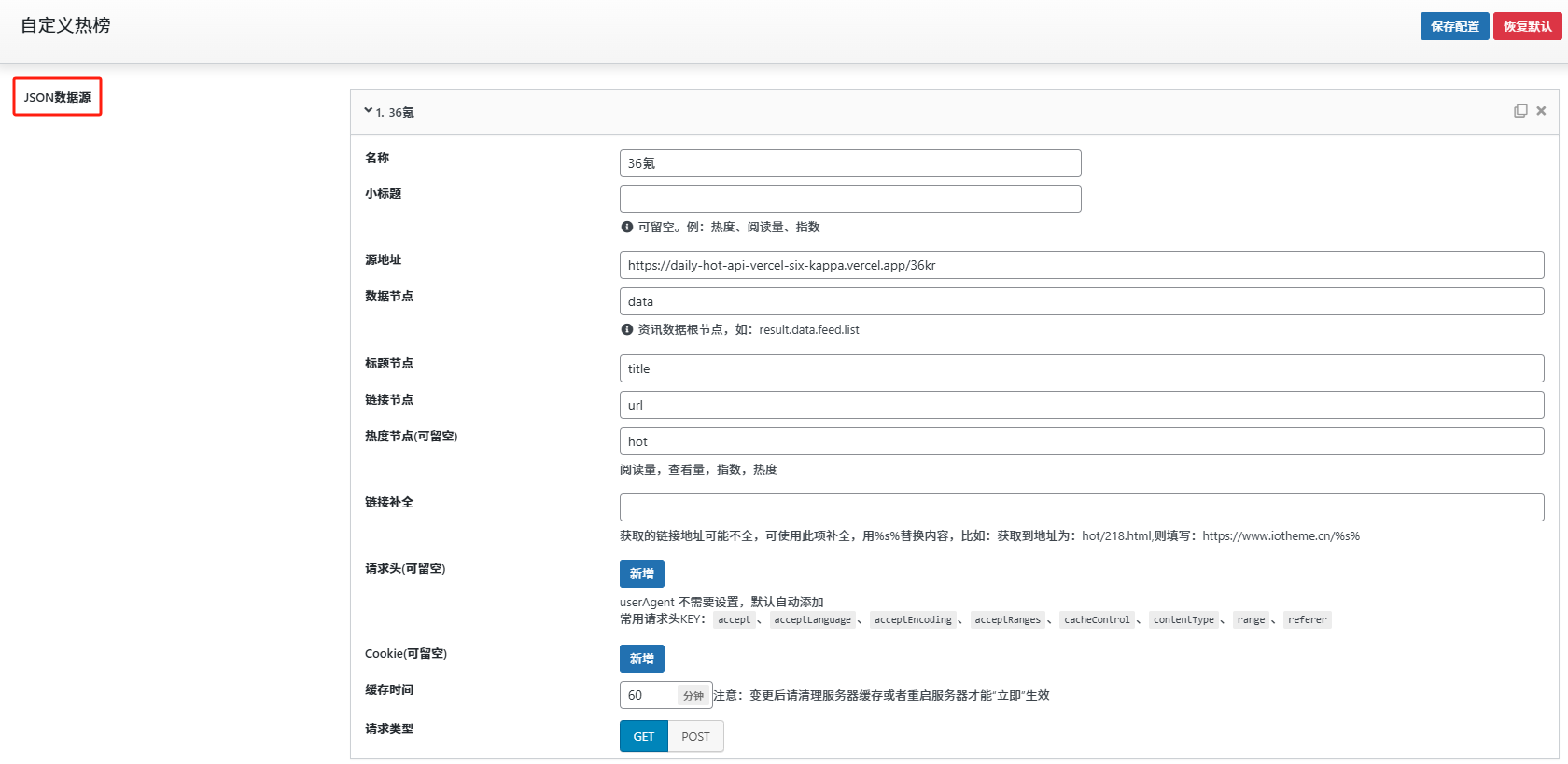Add a Cookie with 新增 button
Image resolution: width=1568 pixels, height=764 pixels.
coord(642,659)
